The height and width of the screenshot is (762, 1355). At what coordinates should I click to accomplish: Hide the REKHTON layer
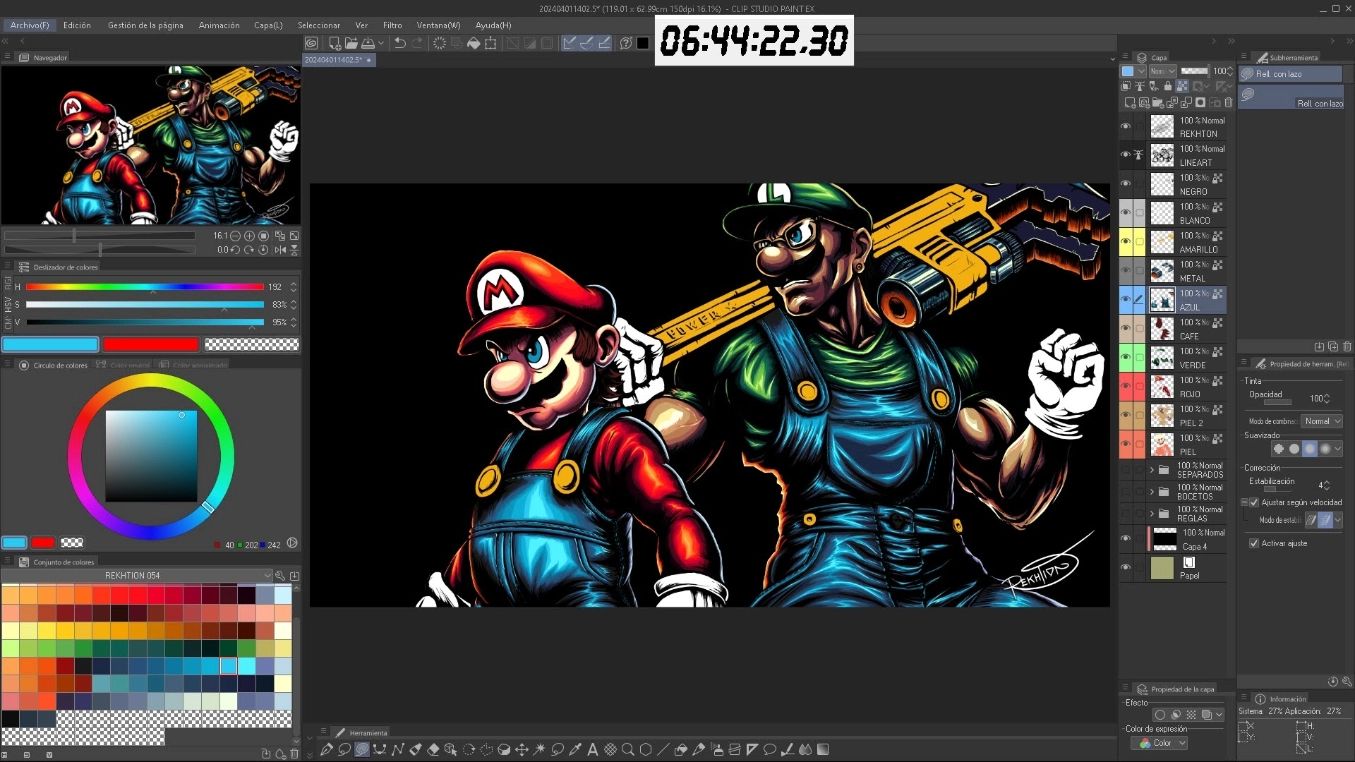coord(1125,127)
